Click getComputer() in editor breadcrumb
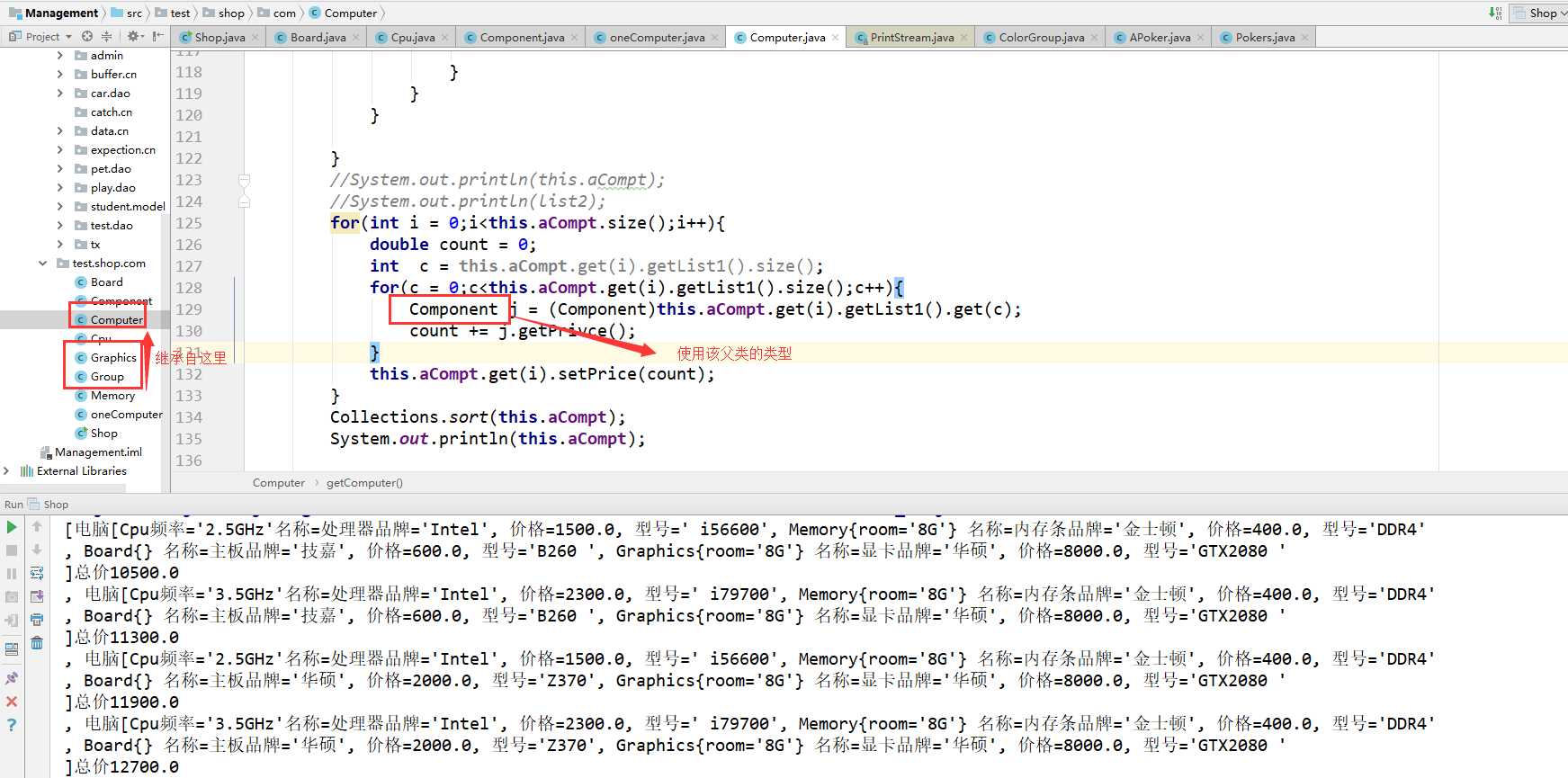Screen dimensions: 1568x778 364,482
